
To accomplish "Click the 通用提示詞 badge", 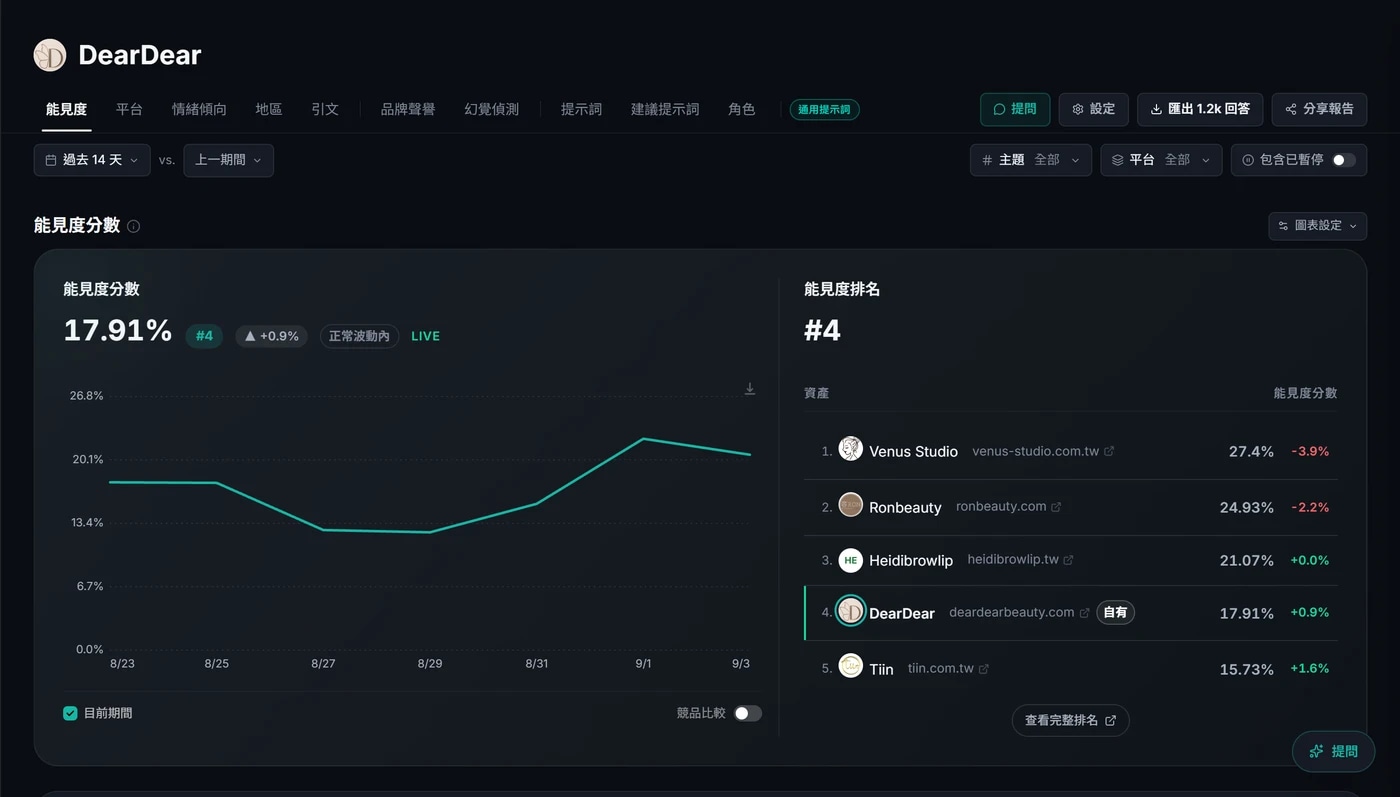I will (x=824, y=110).
